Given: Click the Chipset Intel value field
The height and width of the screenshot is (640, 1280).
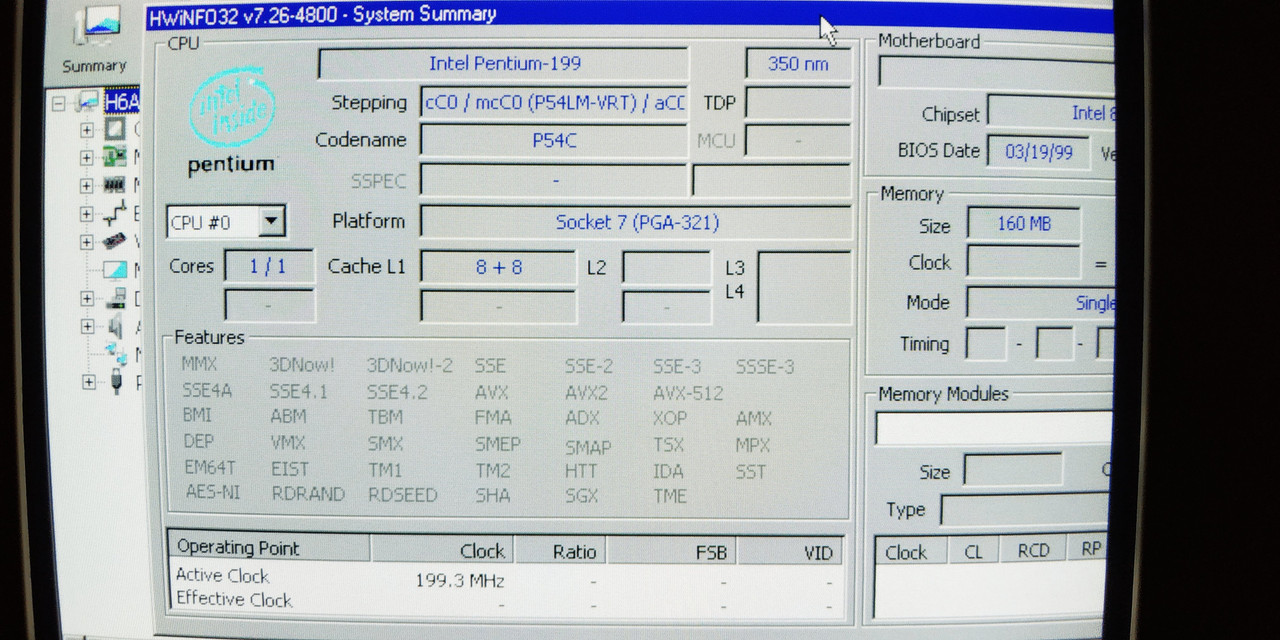Looking at the screenshot, I should [x=1051, y=112].
